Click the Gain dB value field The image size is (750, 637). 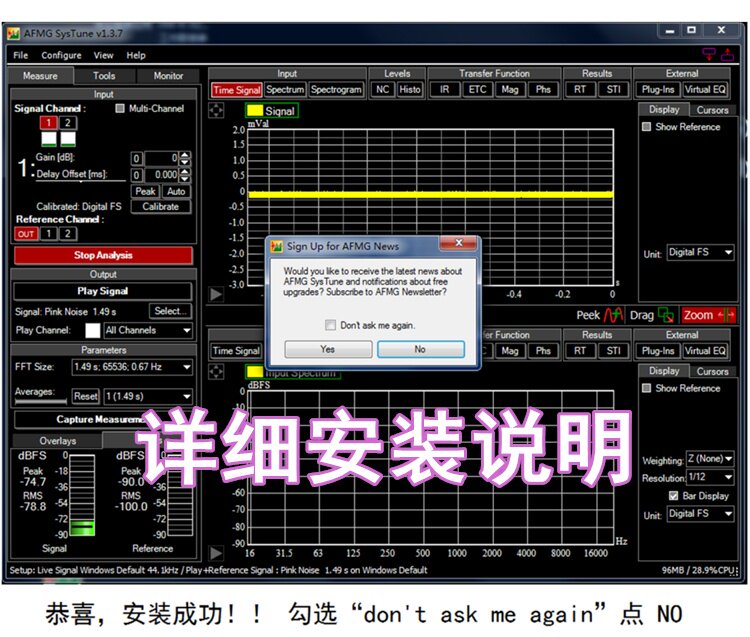161,158
